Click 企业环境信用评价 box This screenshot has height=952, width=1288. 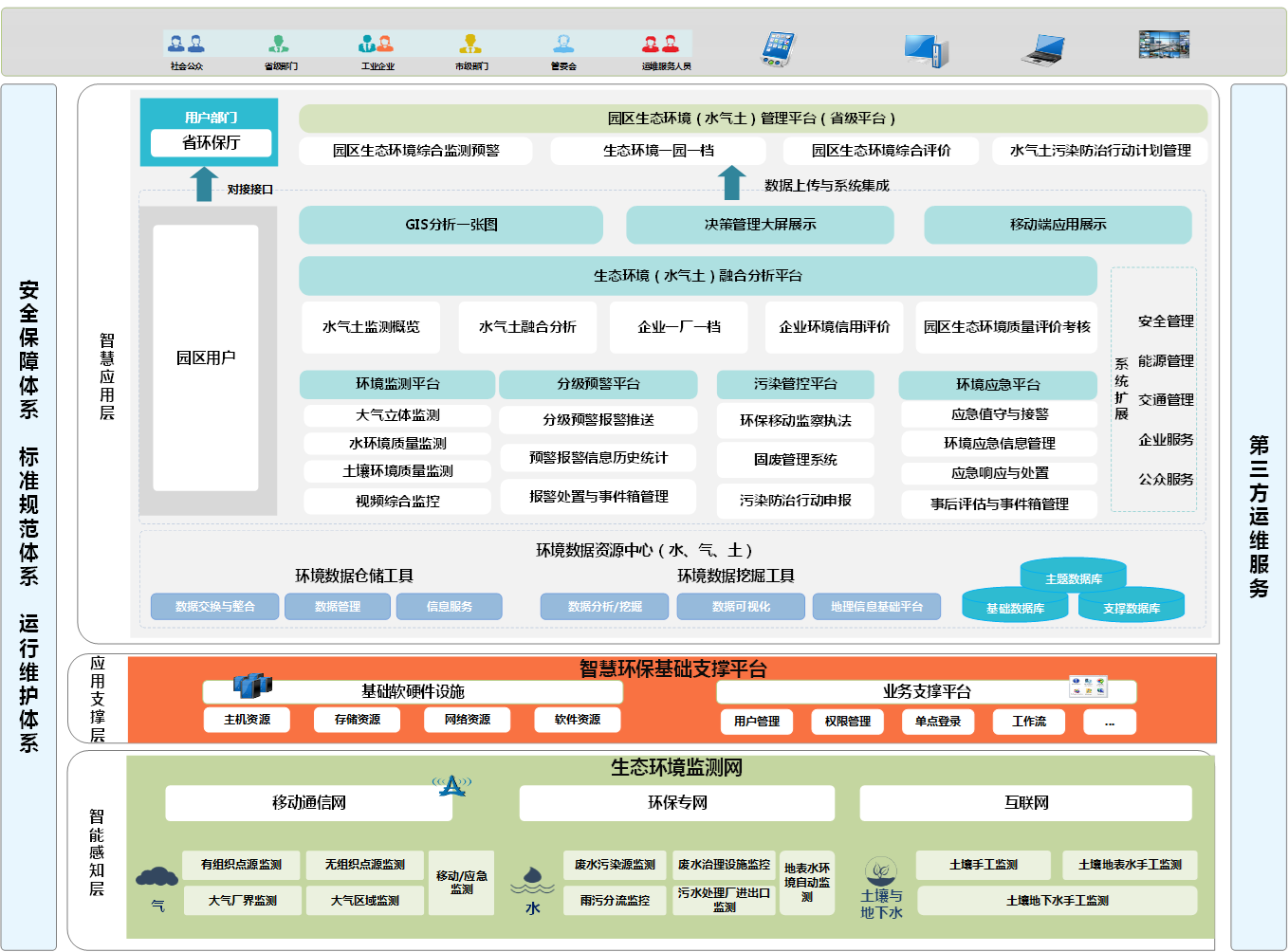(835, 327)
